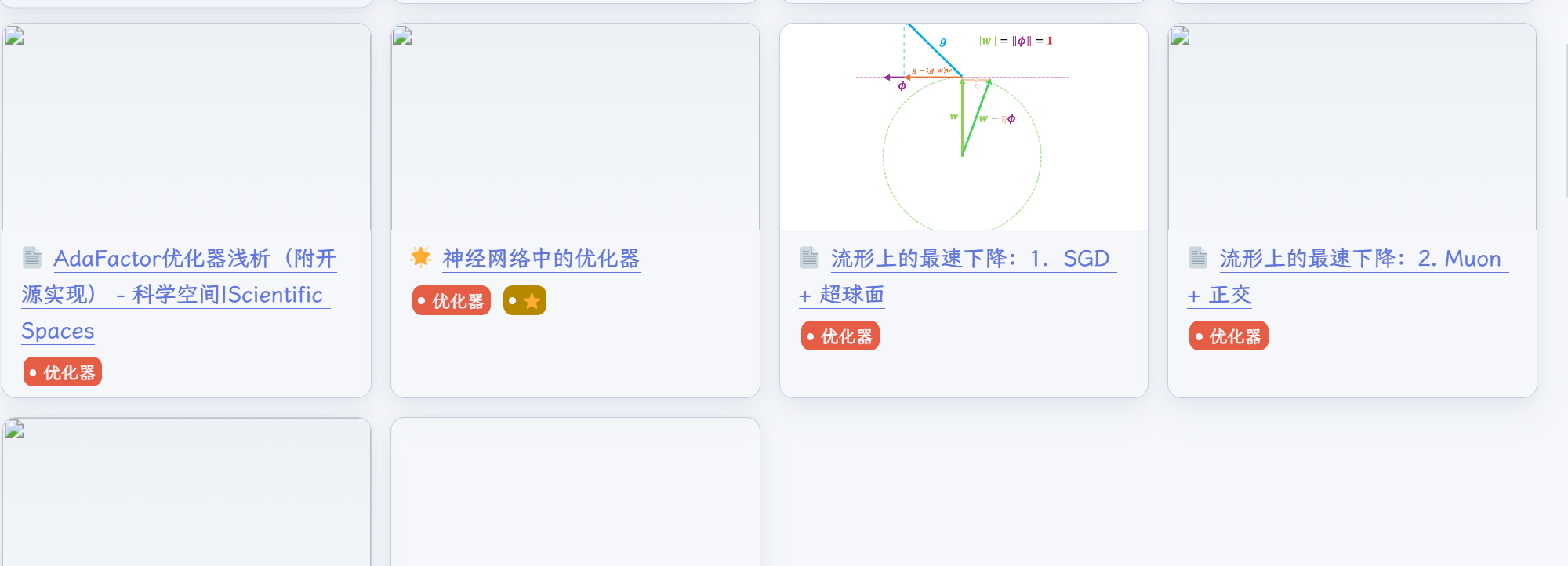Click the broken image icon in the Muon card

point(1181,36)
